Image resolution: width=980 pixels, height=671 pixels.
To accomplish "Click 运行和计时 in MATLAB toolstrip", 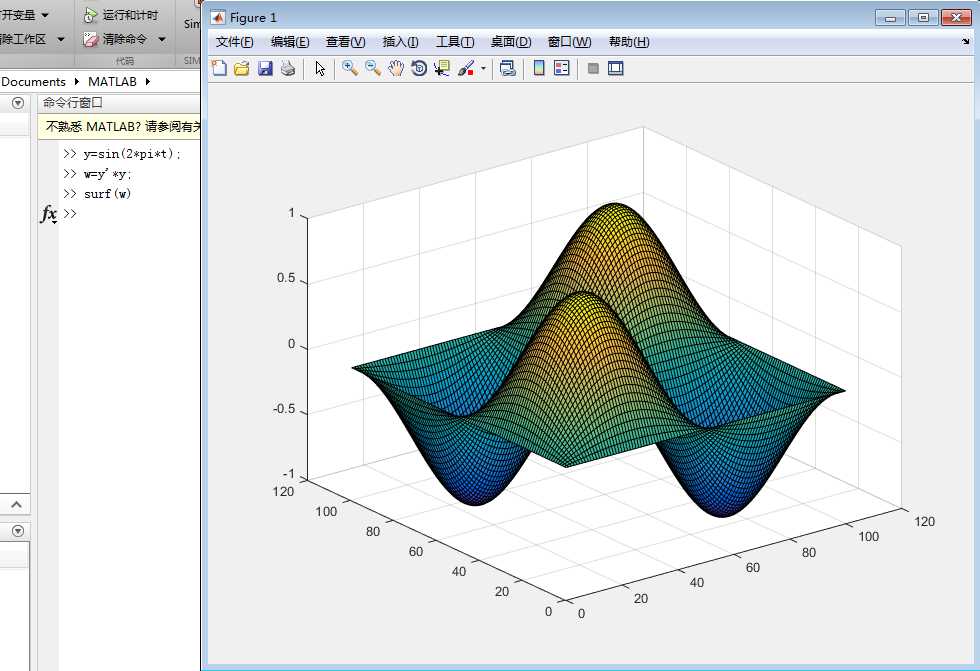I will tap(121, 15).
